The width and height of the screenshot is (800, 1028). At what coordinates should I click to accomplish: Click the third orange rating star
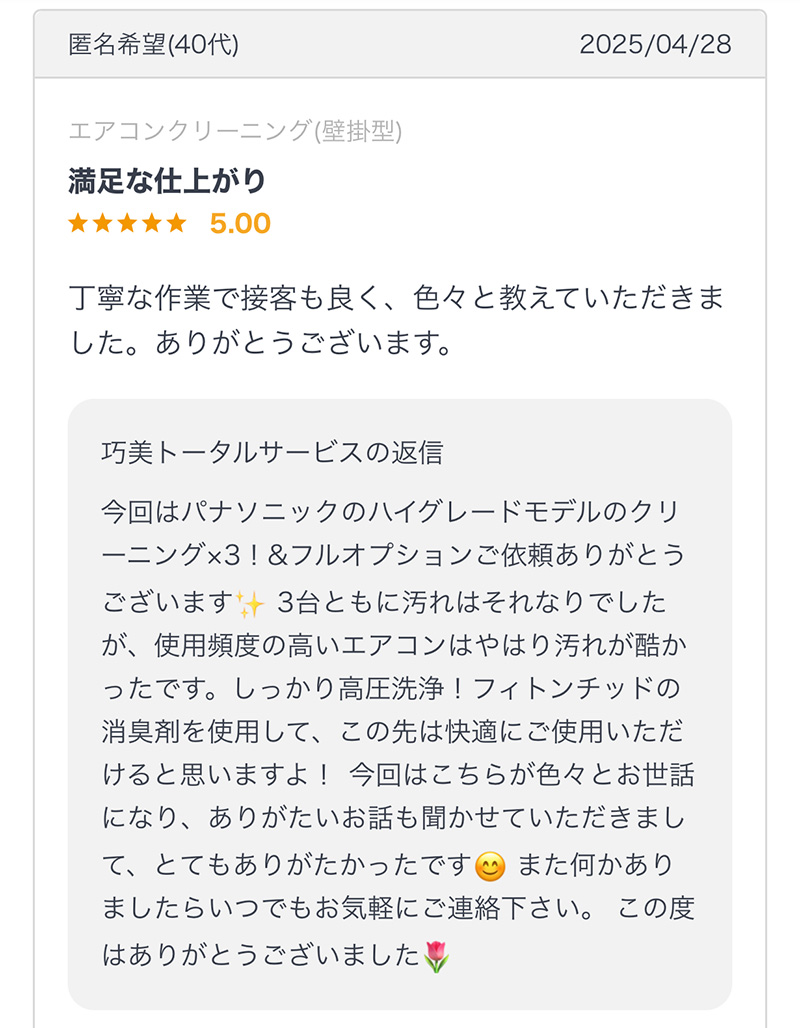(127, 223)
